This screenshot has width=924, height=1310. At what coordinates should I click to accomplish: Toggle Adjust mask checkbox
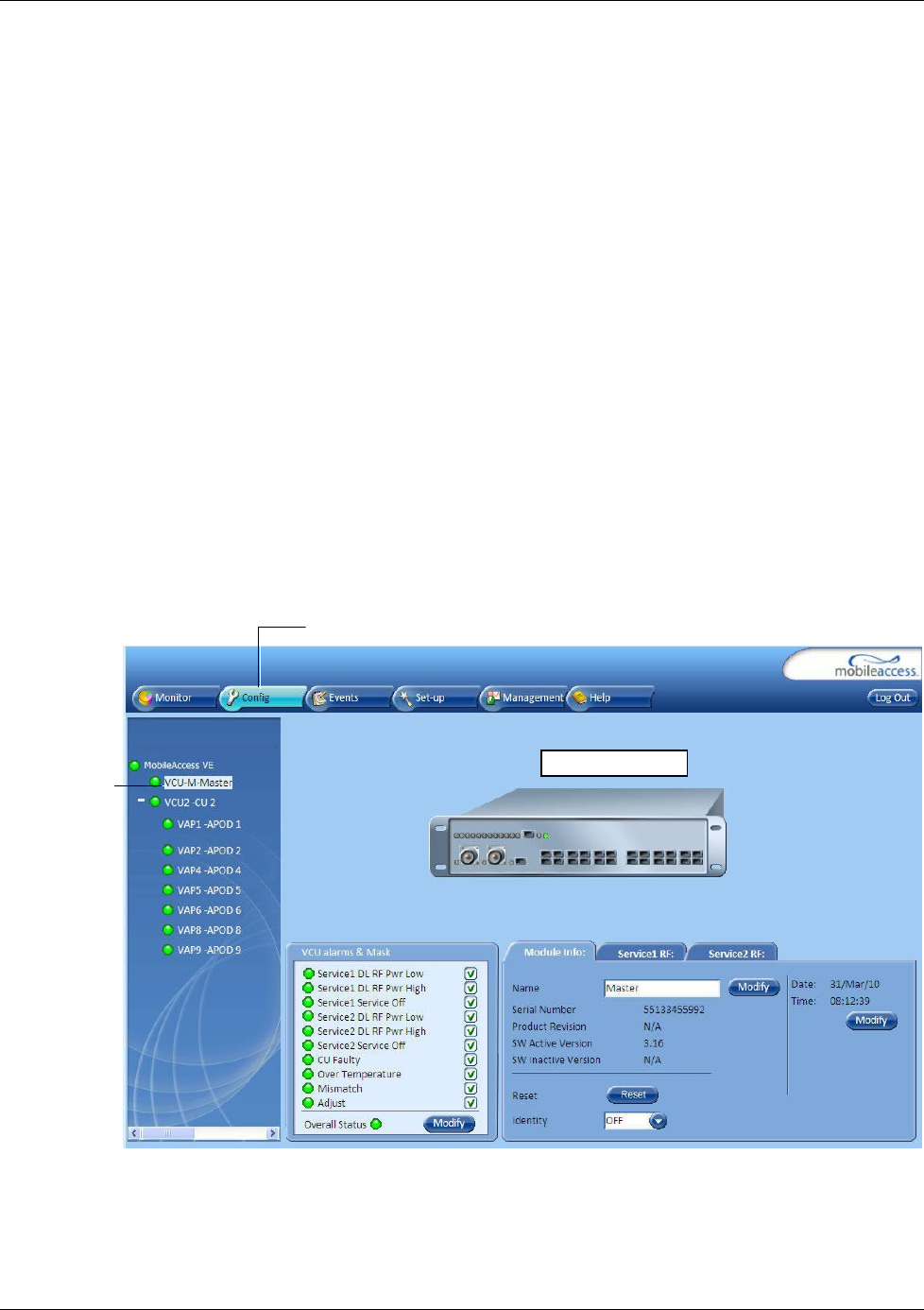471,1103
